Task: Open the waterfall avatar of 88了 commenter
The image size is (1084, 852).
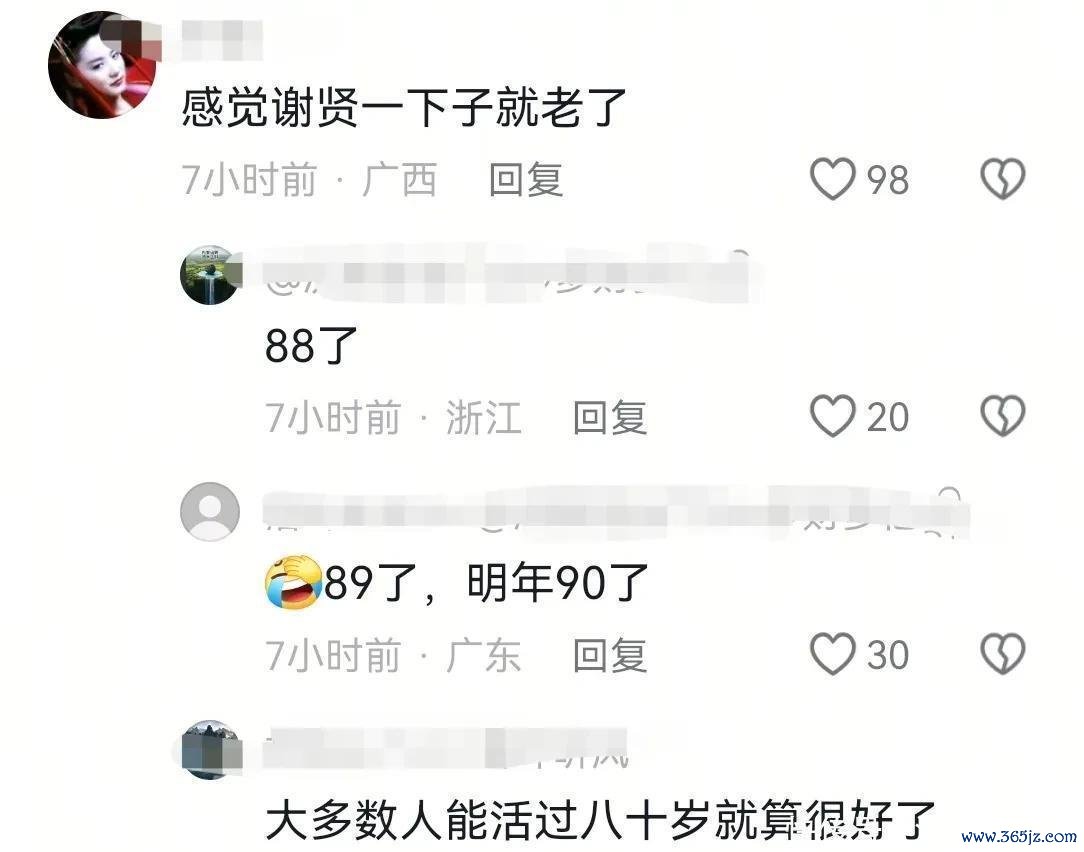Action: 210,275
